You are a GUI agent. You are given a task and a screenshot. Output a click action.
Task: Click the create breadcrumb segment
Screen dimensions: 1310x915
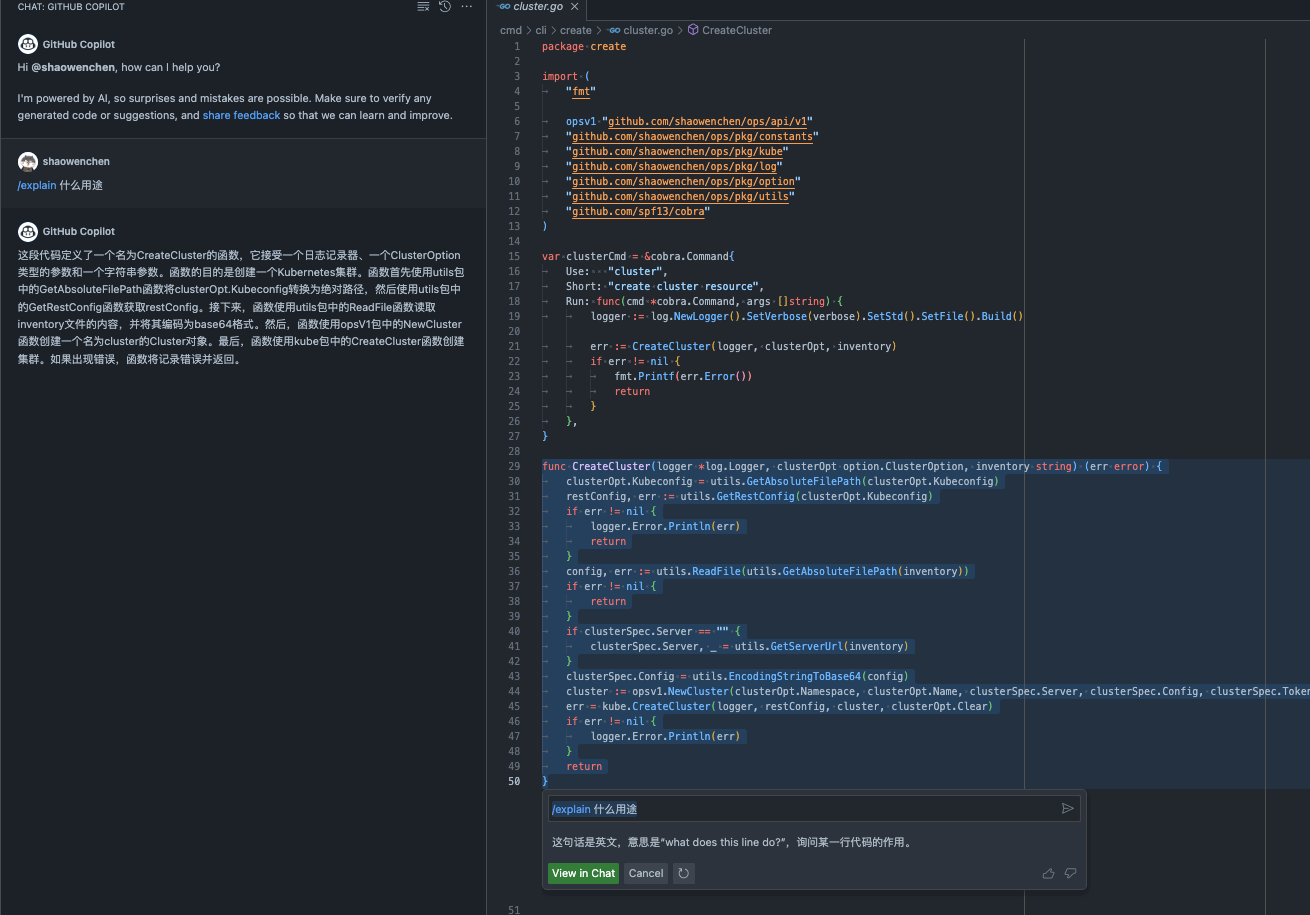[576, 30]
